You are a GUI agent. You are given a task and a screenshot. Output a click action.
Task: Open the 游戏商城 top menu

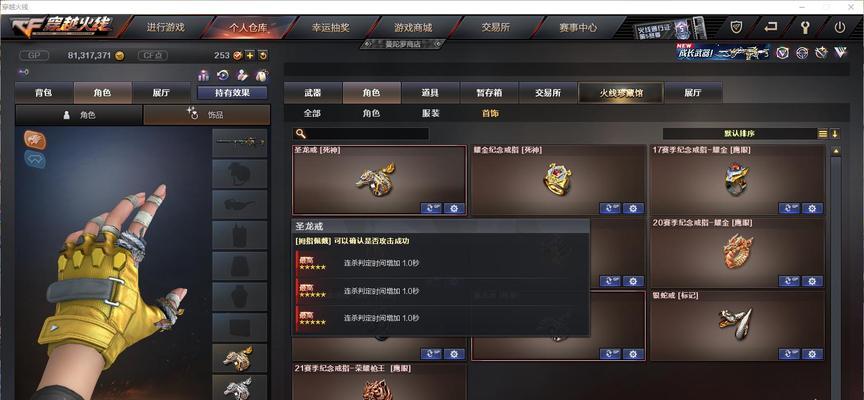point(413,27)
